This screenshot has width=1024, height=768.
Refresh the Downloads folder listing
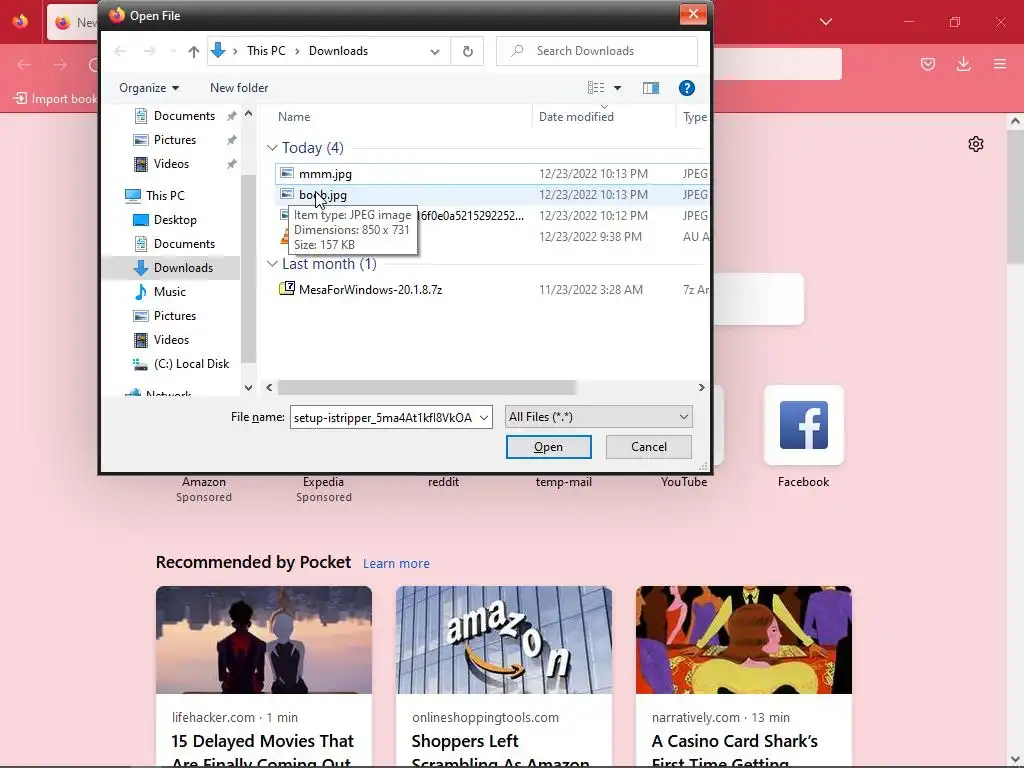pos(468,52)
